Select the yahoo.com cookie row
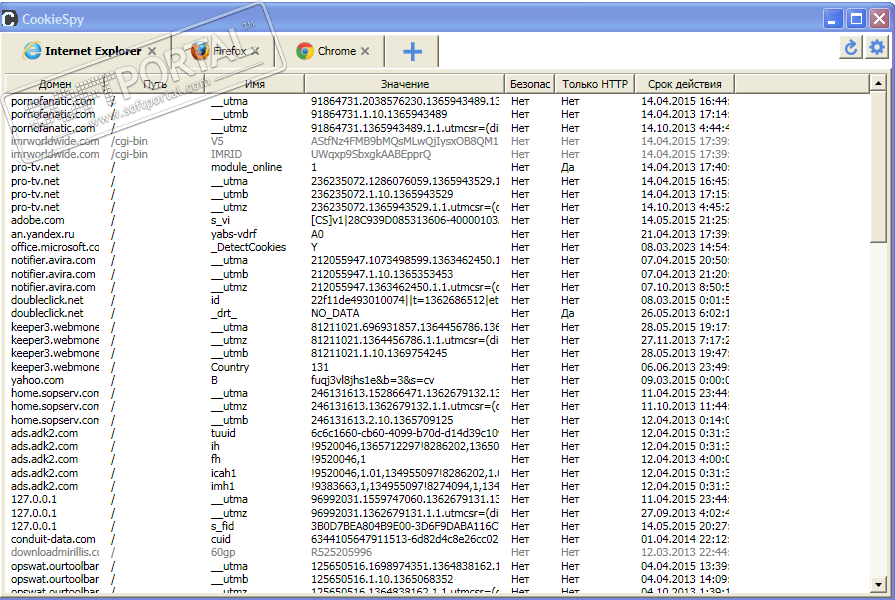Screen dimensions: 895x600 coord(369,380)
